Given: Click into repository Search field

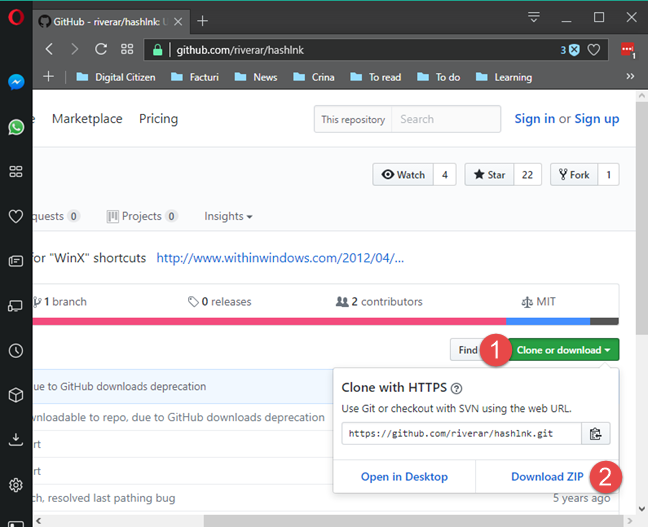Looking at the screenshot, I should pyautogui.click(x=446, y=119).
